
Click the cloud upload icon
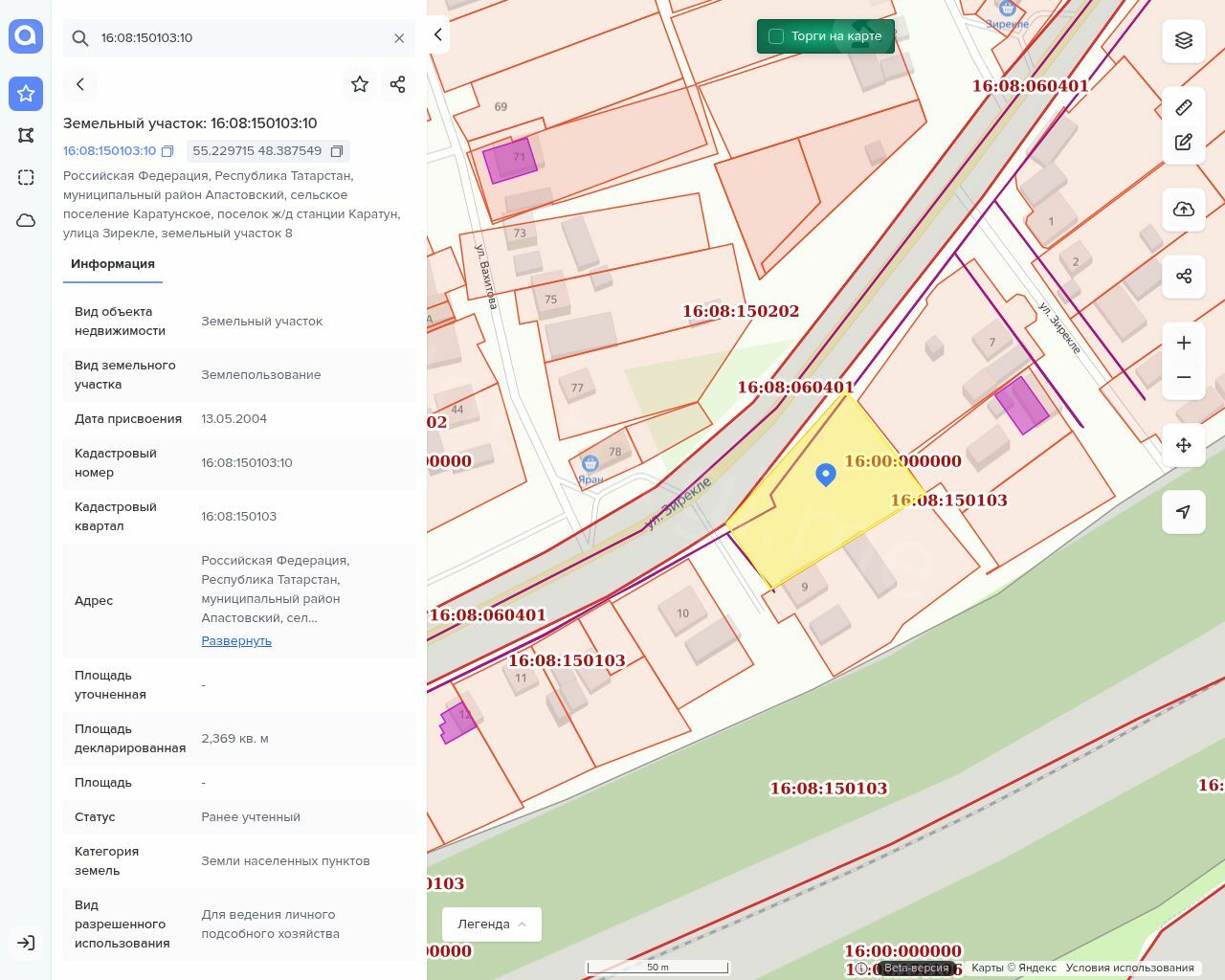[x=1184, y=210]
